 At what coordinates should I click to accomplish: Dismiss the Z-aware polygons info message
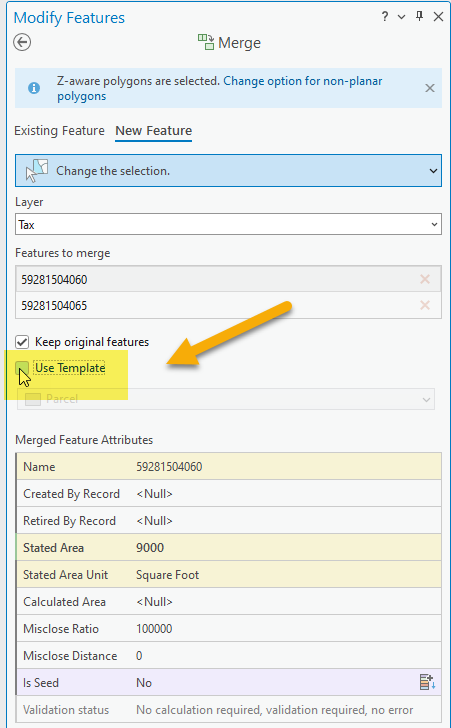point(430,88)
